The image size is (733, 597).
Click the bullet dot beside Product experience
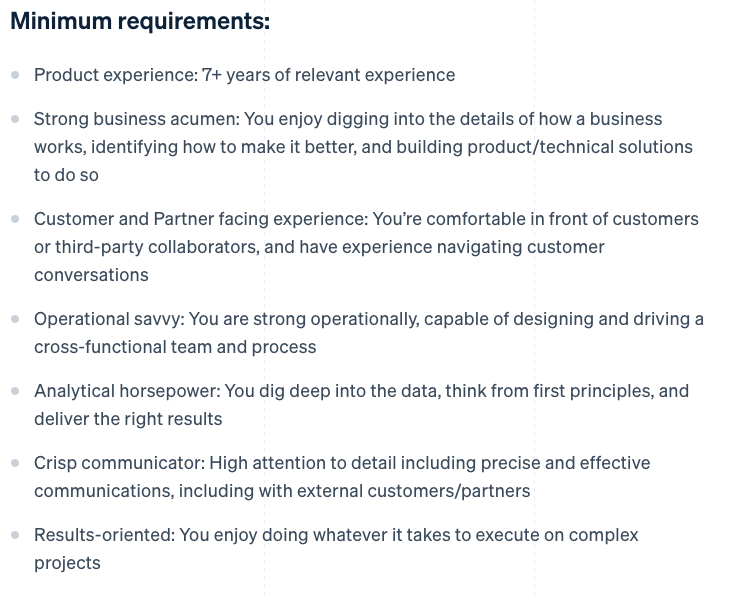[x=15, y=75]
